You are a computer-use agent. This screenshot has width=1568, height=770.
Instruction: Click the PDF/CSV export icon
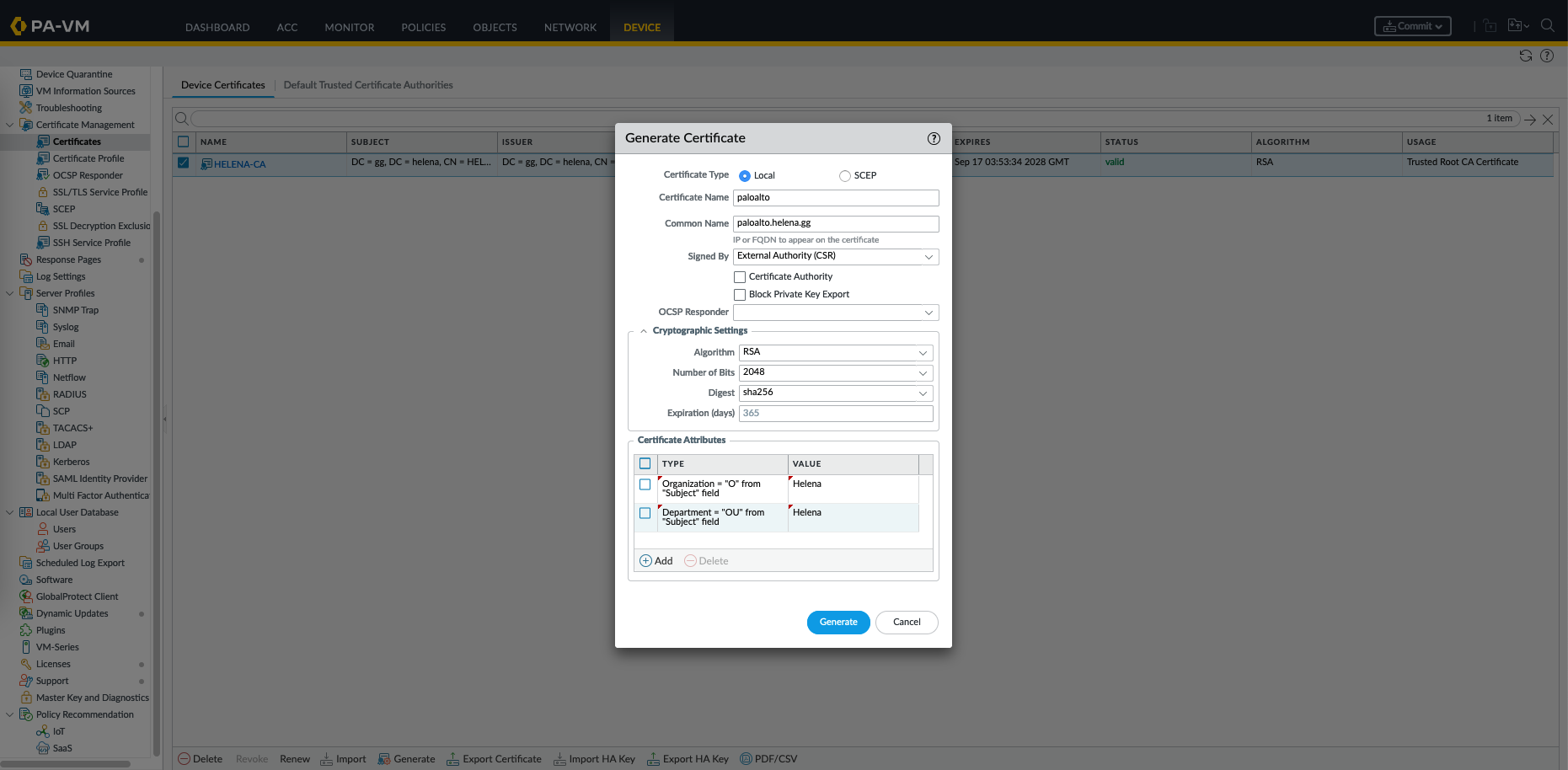tap(746, 759)
